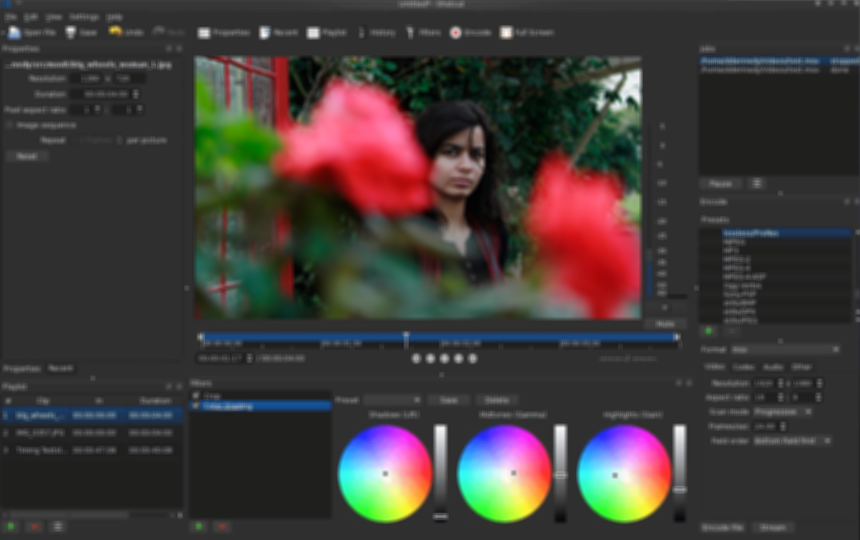Viewport: 860px width, 540px height.
Task: Click the Open File toolbar icon
Action: coord(14,32)
